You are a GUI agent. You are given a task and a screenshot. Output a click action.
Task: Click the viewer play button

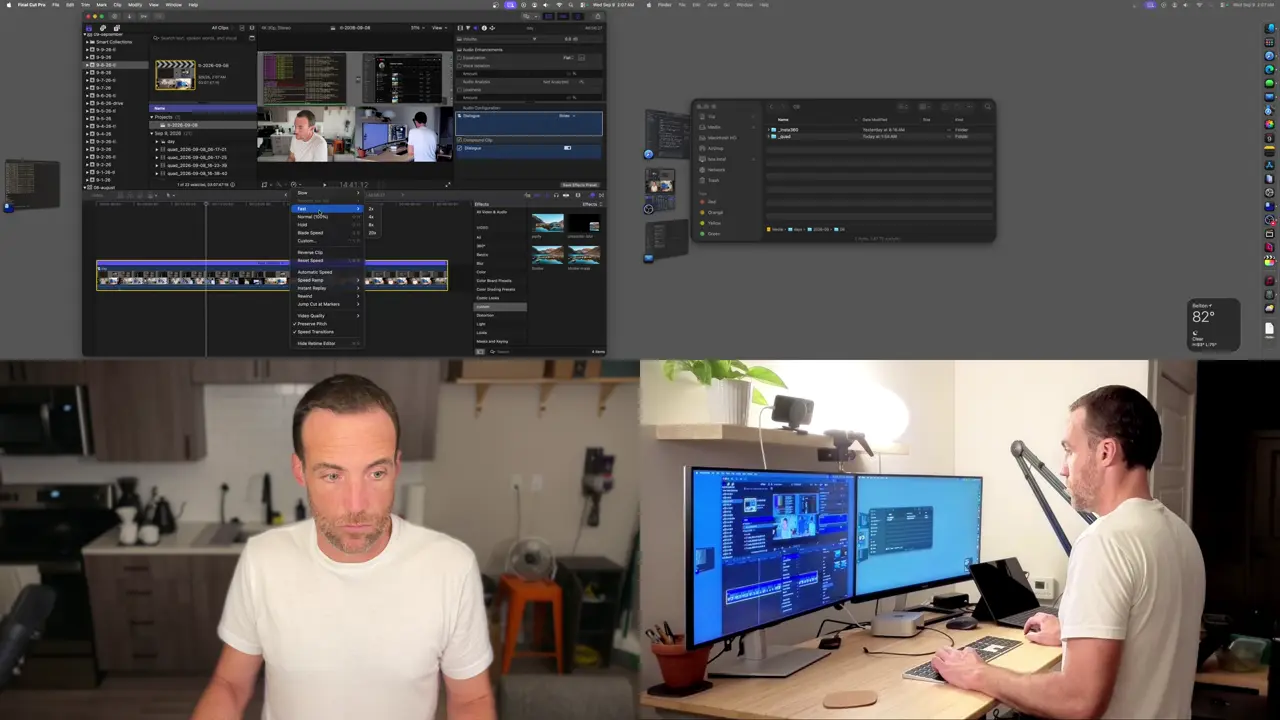pos(324,184)
